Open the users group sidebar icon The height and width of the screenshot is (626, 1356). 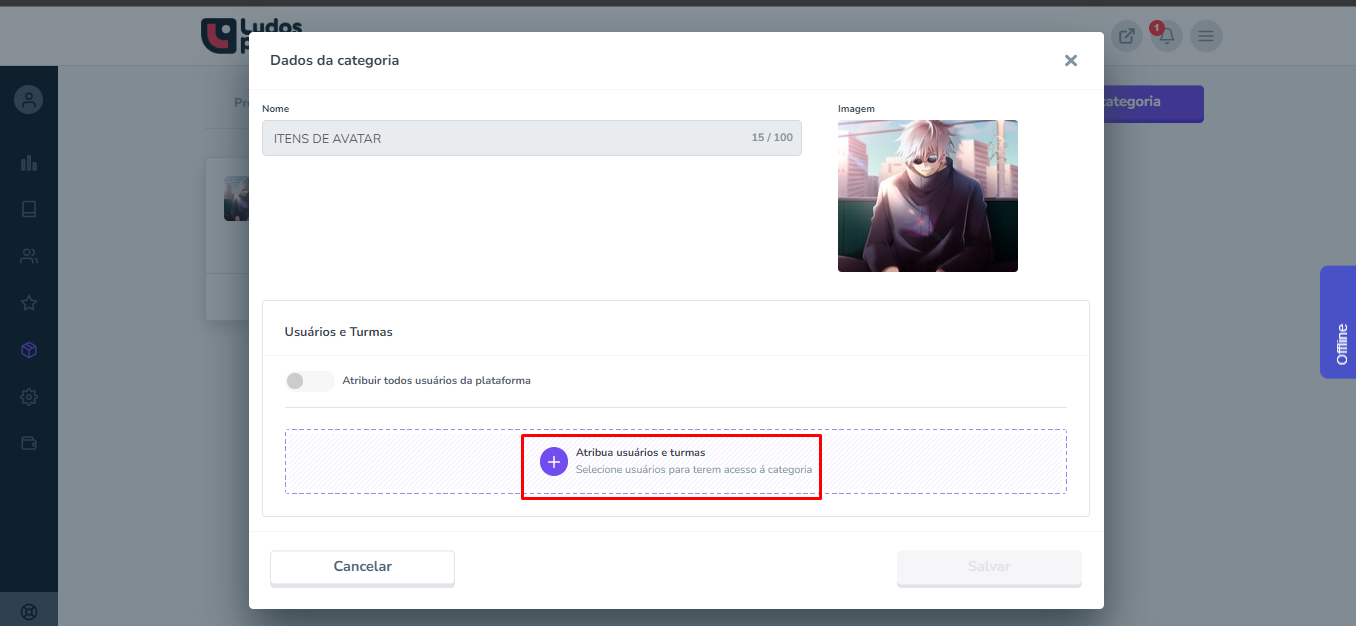(29, 256)
